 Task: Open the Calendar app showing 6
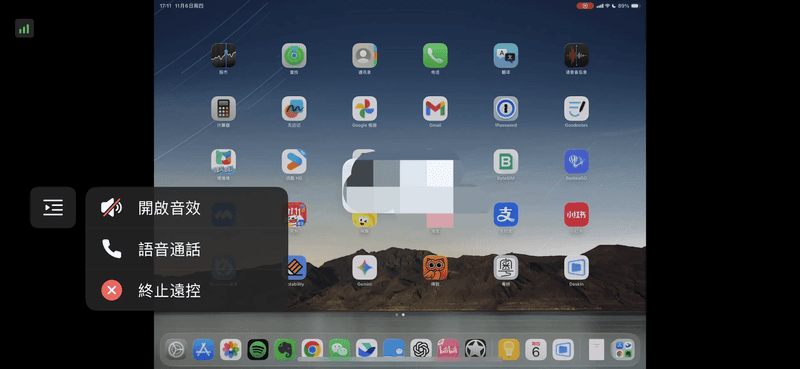tap(536, 350)
